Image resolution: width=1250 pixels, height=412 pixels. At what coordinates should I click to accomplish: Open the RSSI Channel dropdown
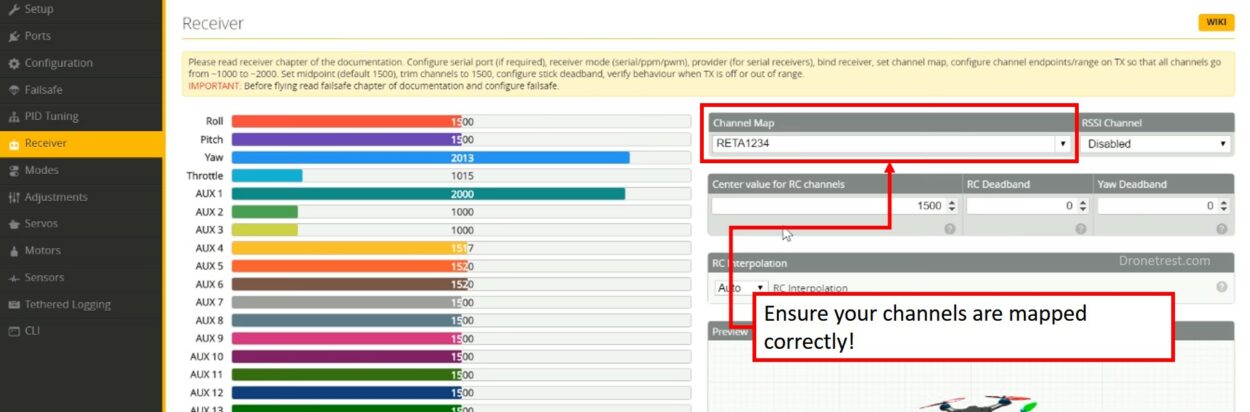point(1156,144)
